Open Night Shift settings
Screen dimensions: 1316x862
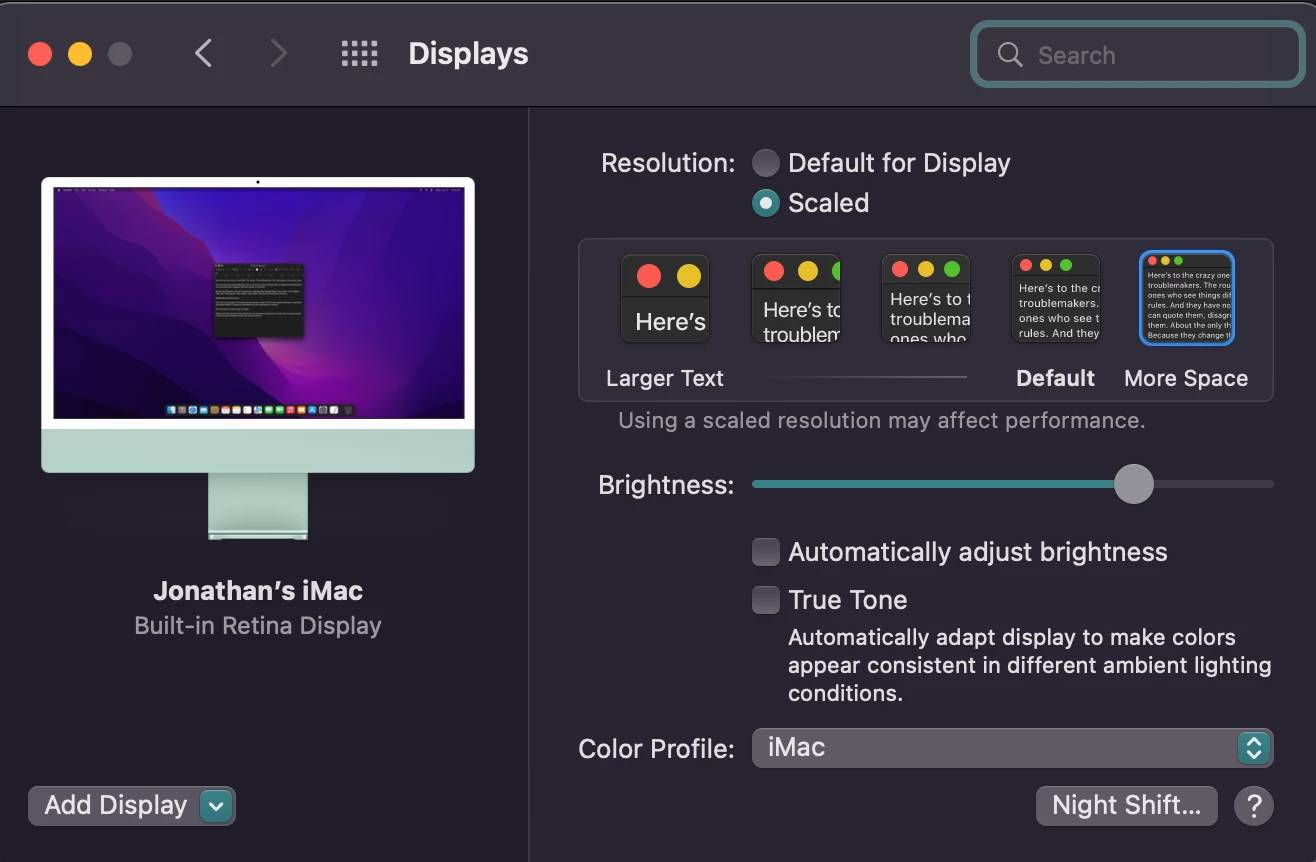click(1127, 805)
